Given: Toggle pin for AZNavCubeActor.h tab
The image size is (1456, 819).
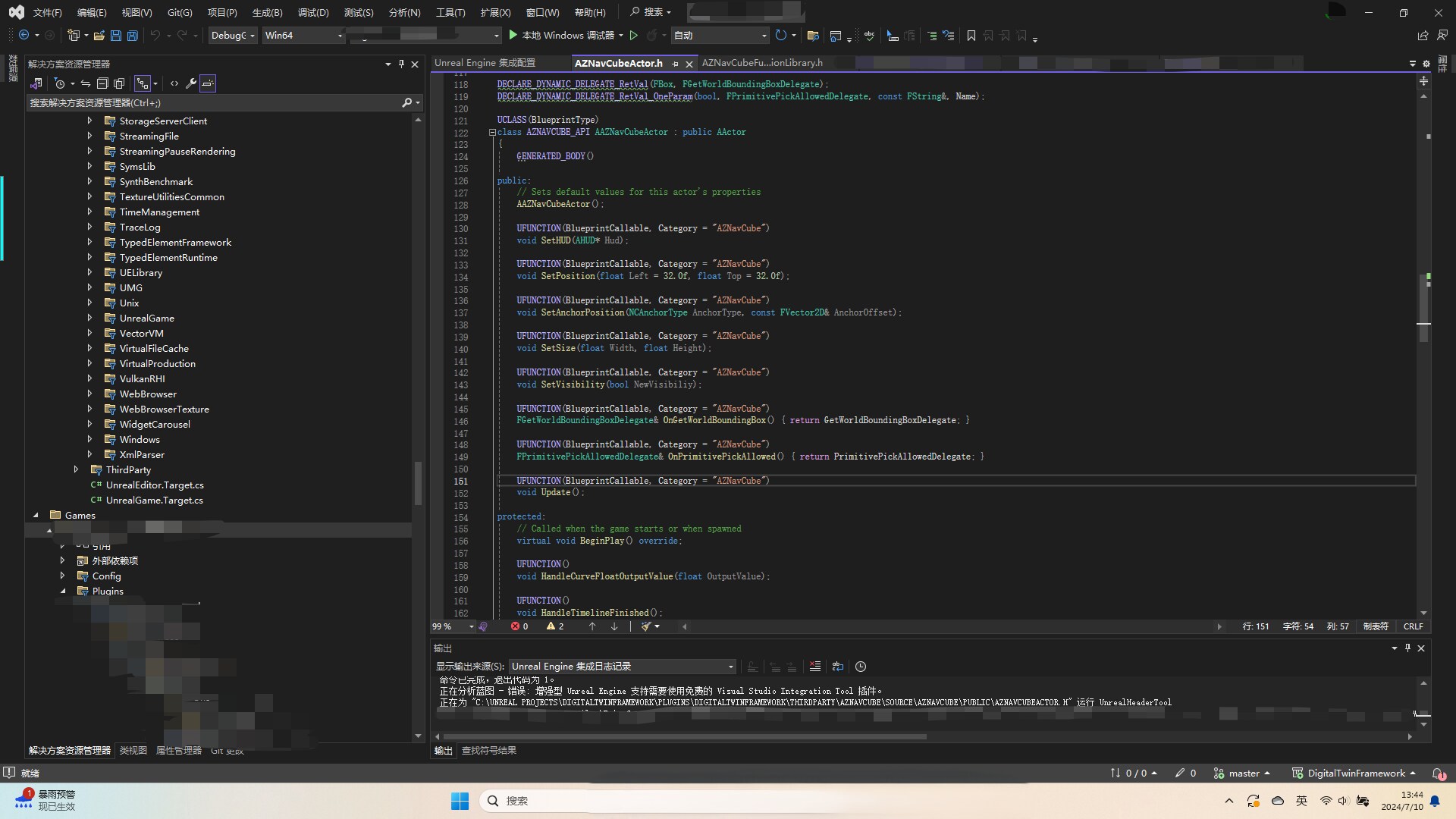Looking at the screenshot, I should pos(676,64).
